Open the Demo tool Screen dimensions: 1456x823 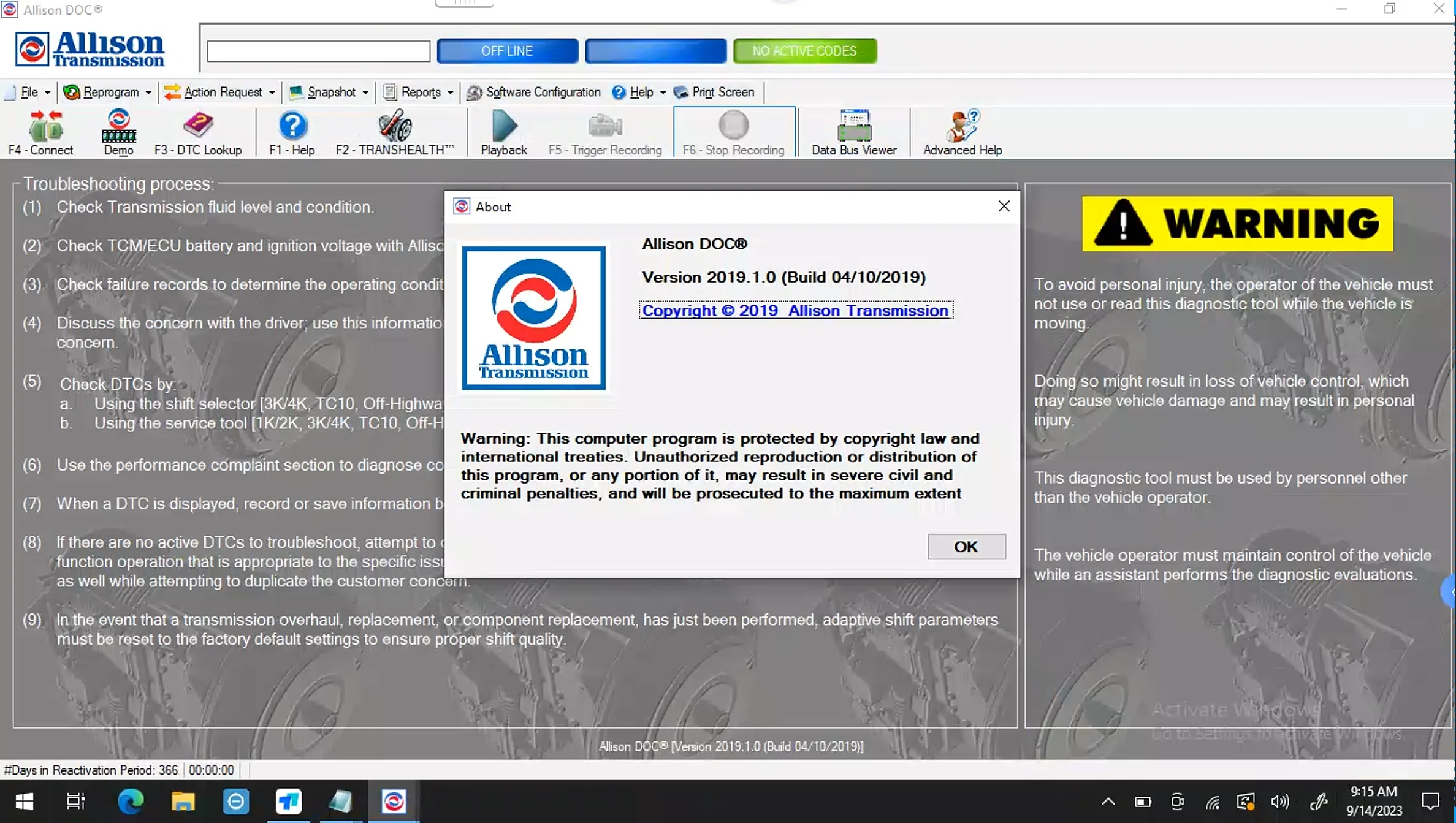[118, 133]
